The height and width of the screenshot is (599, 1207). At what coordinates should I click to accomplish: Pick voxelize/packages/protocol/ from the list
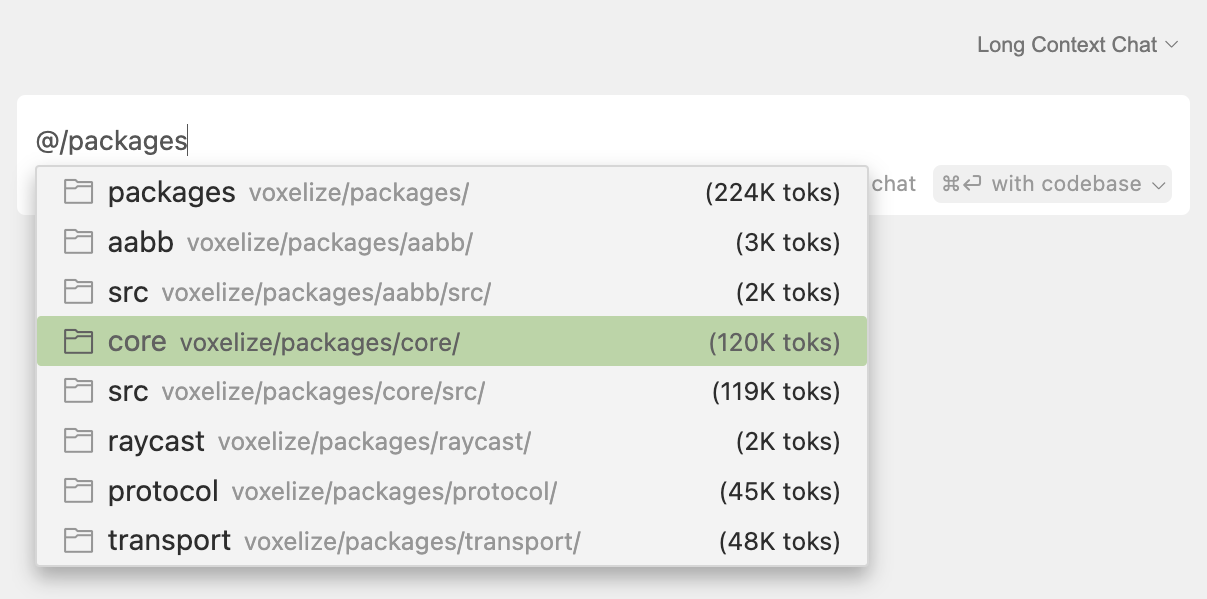coord(450,491)
